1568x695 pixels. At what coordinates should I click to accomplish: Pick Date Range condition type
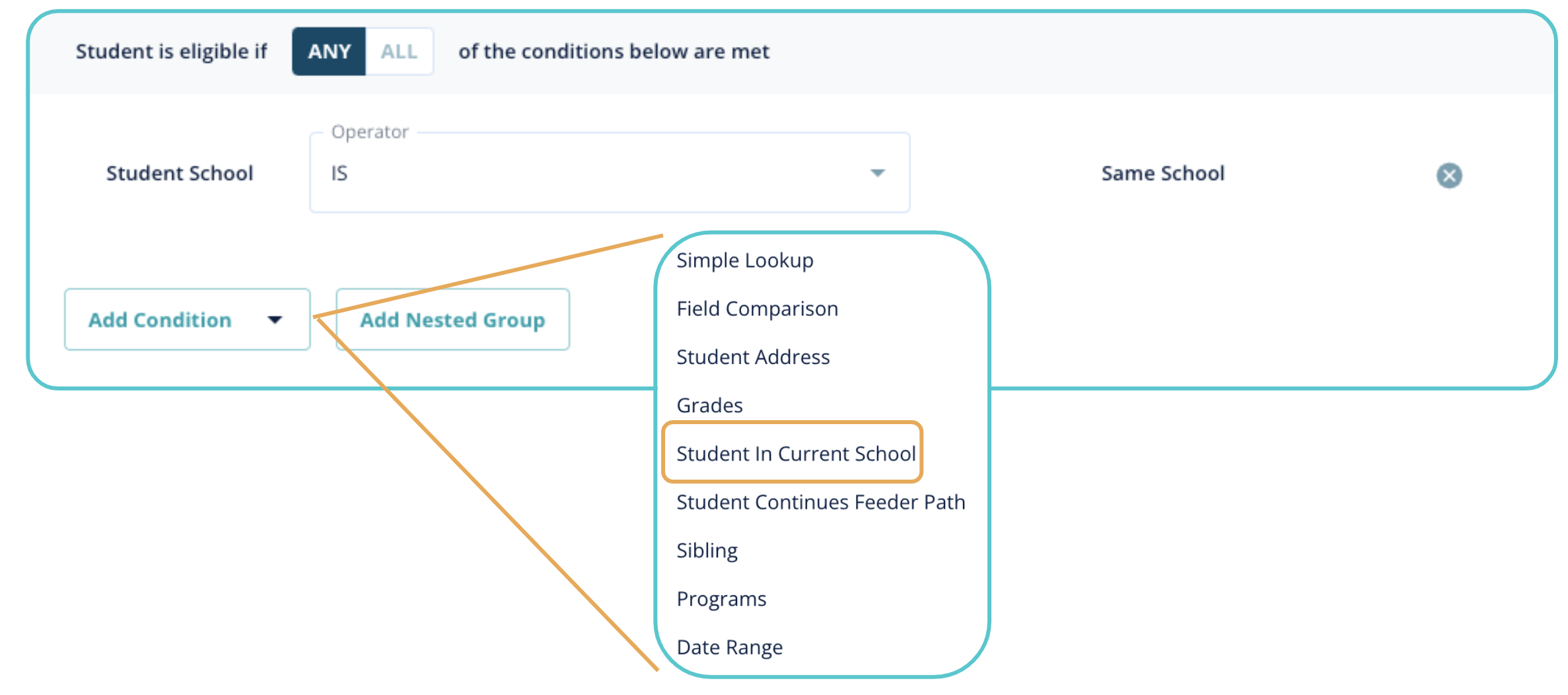point(729,647)
